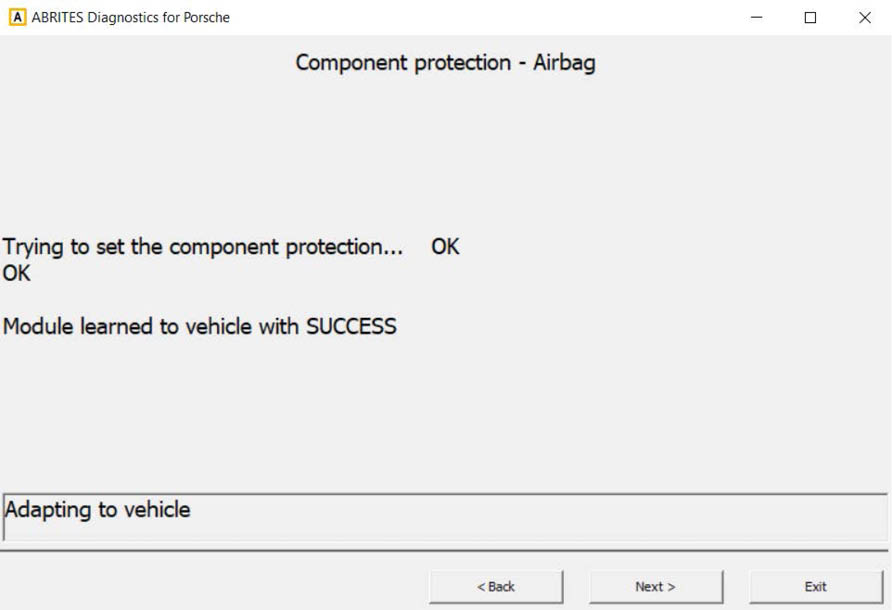
Task: Click the OK result beside the 'Trying to set' line
Action: pos(445,247)
